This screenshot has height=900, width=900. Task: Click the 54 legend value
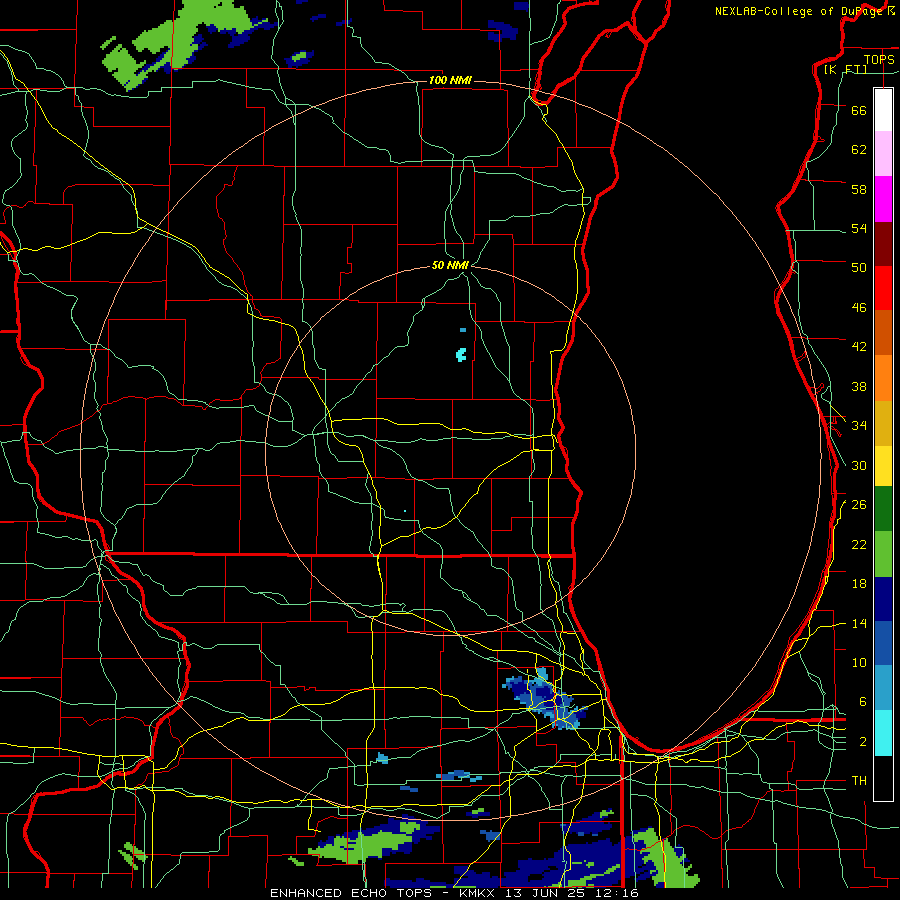[859, 228]
